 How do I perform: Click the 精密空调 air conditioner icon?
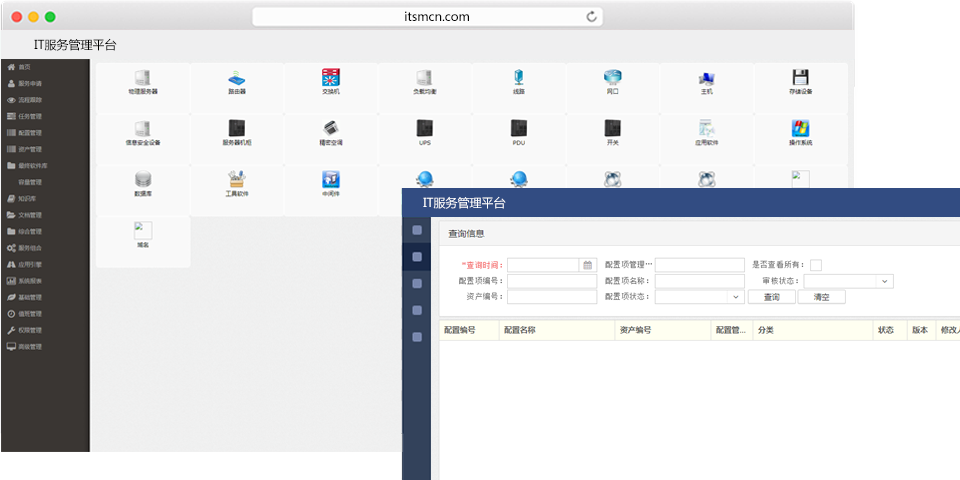pyautogui.click(x=331, y=129)
